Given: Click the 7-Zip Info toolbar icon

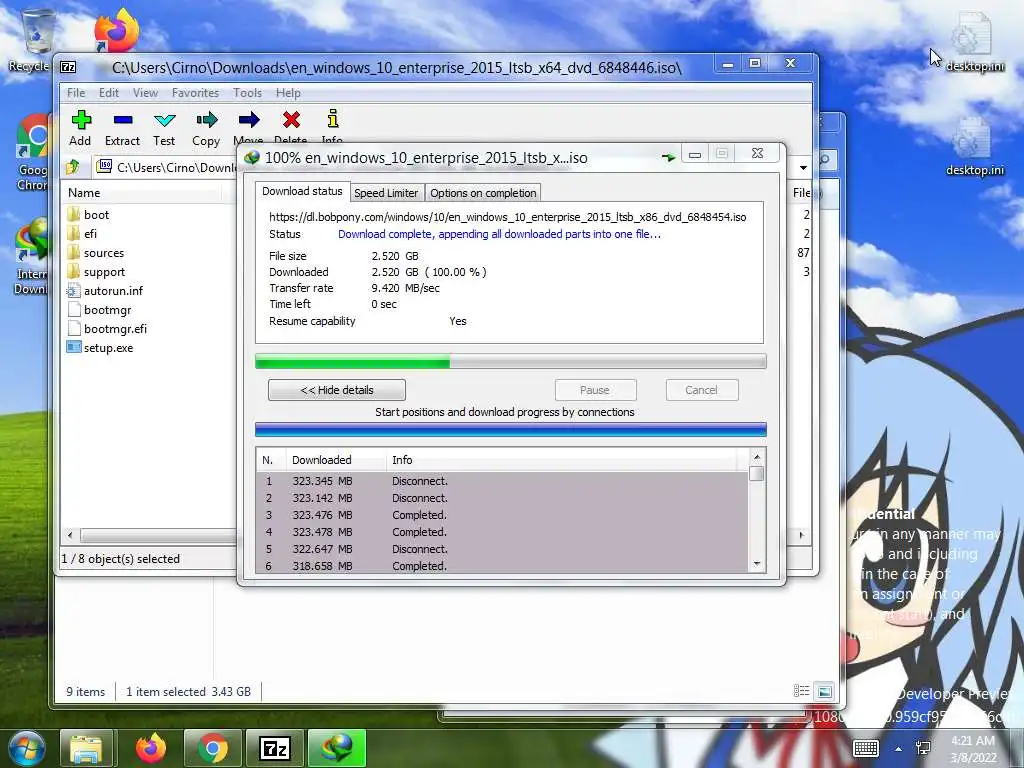Looking at the screenshot, I should point(332,119).
